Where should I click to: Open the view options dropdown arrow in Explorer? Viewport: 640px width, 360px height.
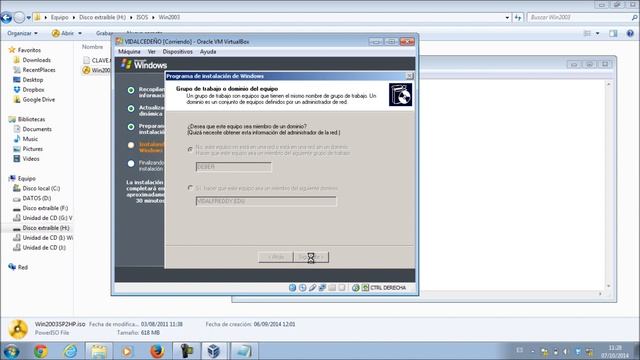(x=598, y=33)
